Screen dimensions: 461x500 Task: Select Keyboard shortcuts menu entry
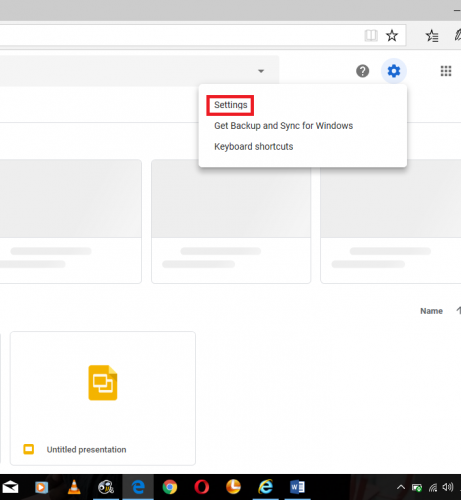(x=253, y=146)
